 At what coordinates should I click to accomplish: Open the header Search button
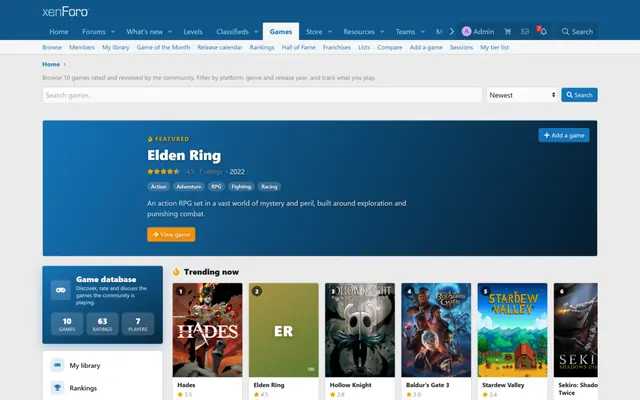(x=577, y=31)
